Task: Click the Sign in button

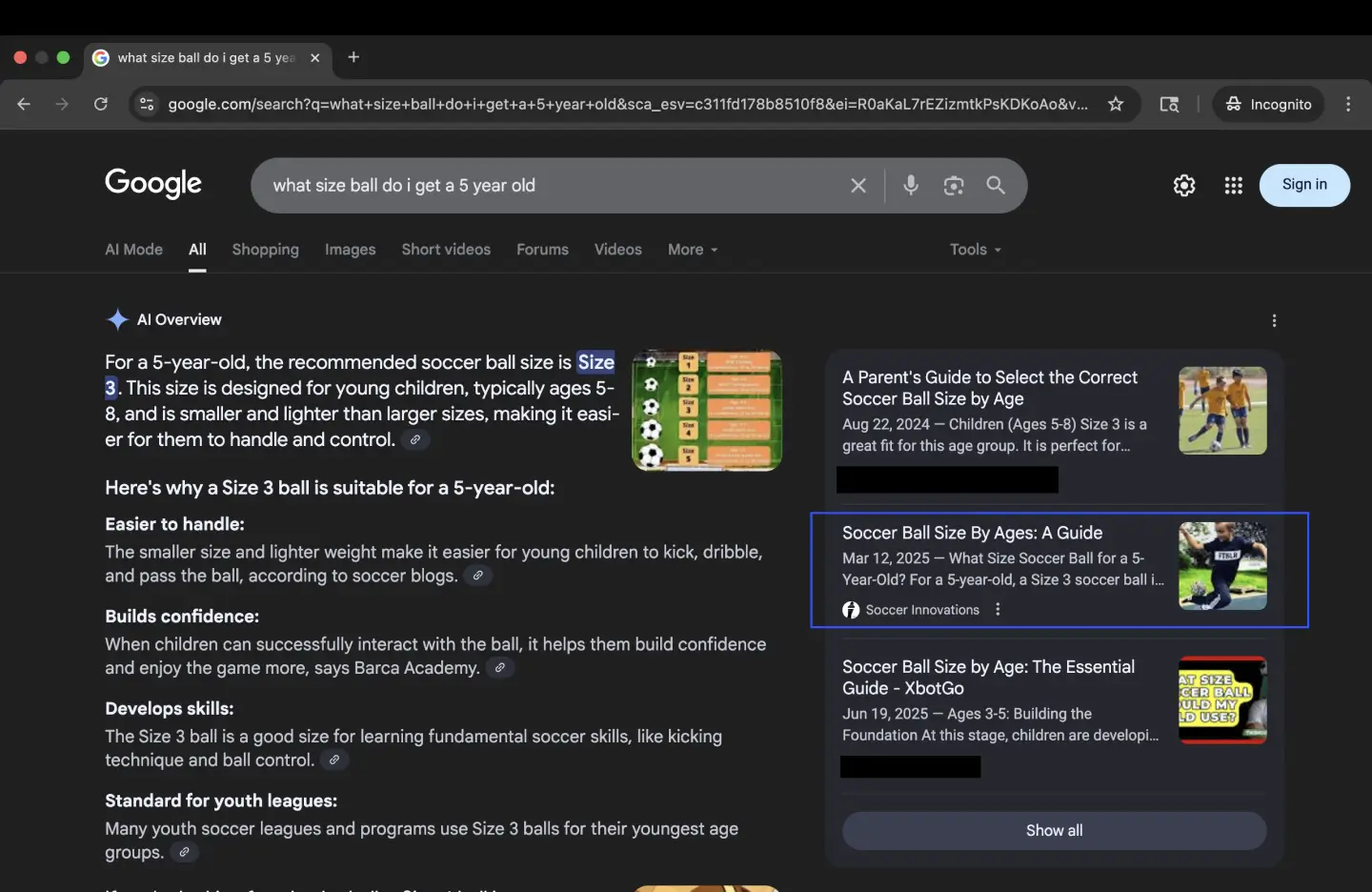Action: [1303, 185]
